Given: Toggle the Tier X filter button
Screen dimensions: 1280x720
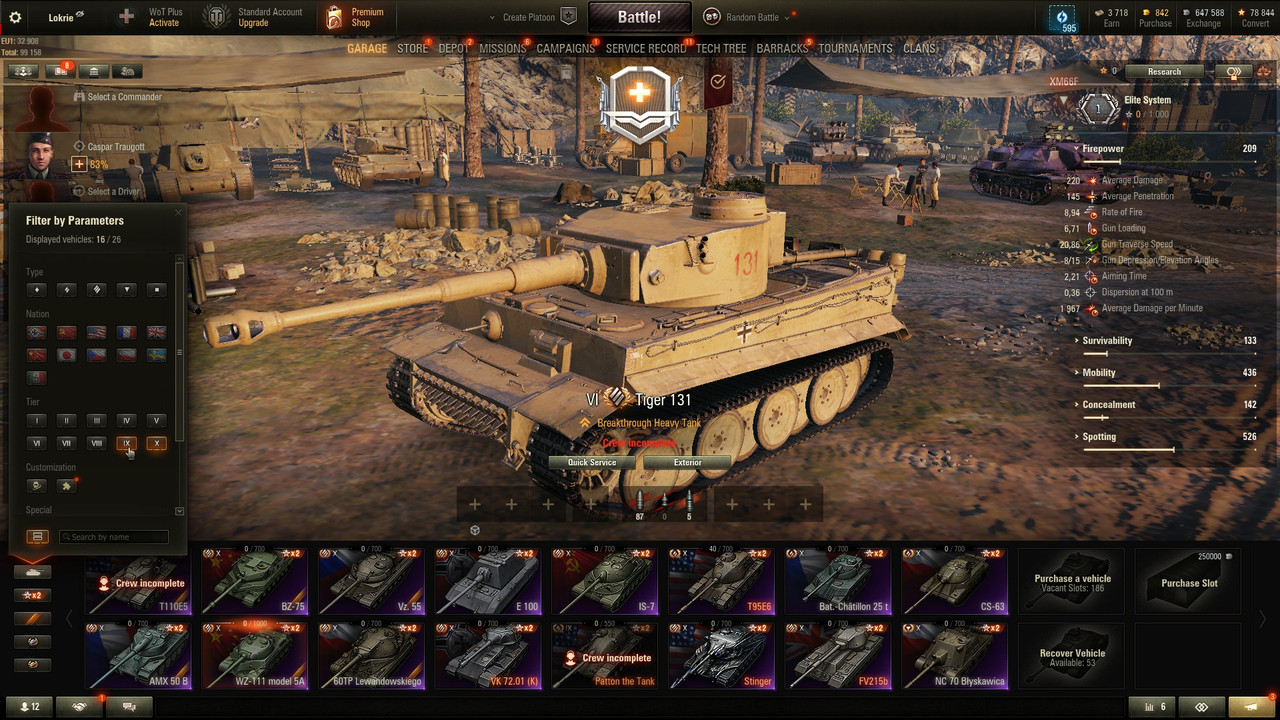Looking at the screenshot, I should [x=156, y=443].
